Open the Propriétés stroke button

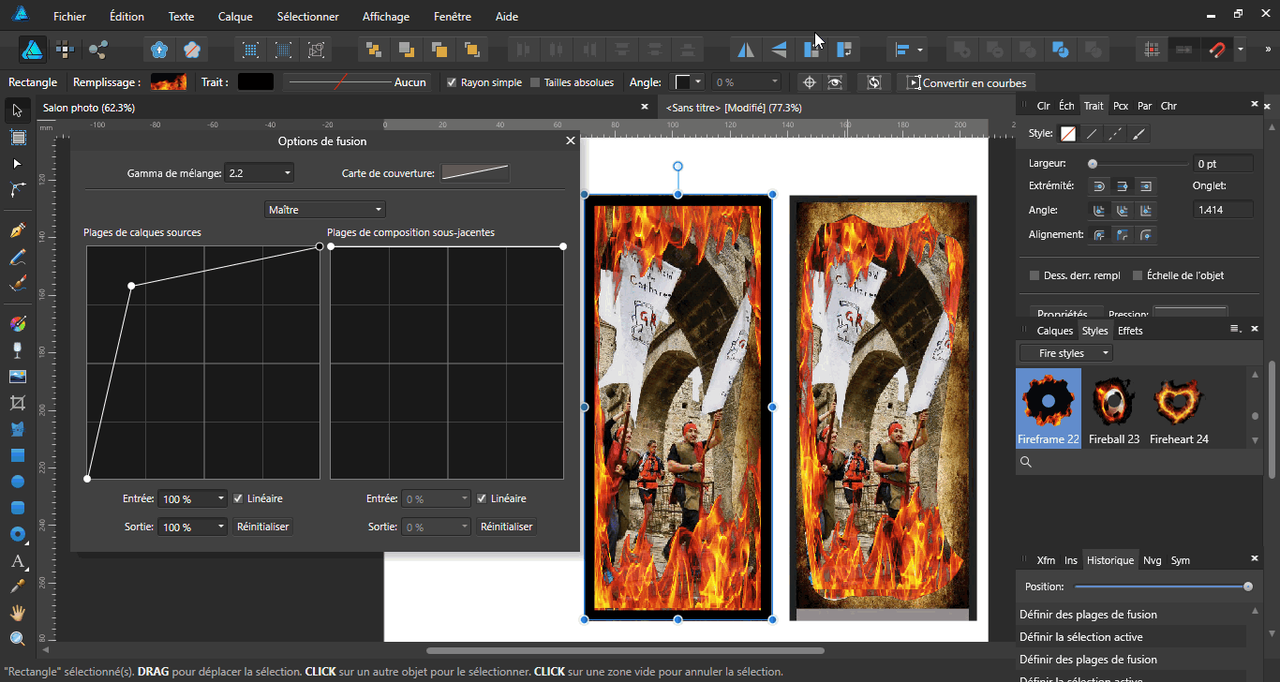pos(1067,313)
